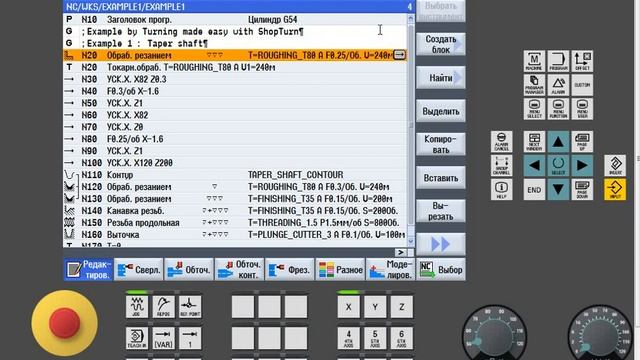Open the Моделиров. simulation softkey
The height and width of the screenshot is (360, 640).
pyautogui.click(x=391, y=269)
